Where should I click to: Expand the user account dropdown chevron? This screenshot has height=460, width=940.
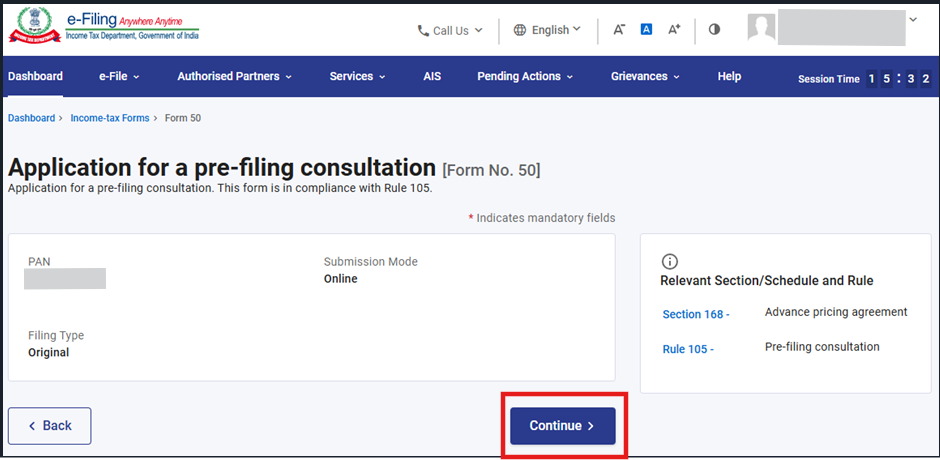pos(913,20)
